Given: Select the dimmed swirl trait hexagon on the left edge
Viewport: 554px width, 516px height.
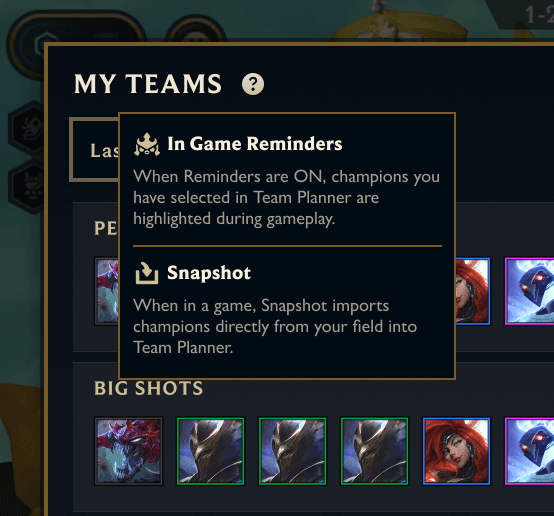Looking at the screenshot, I should click(28, 128).
